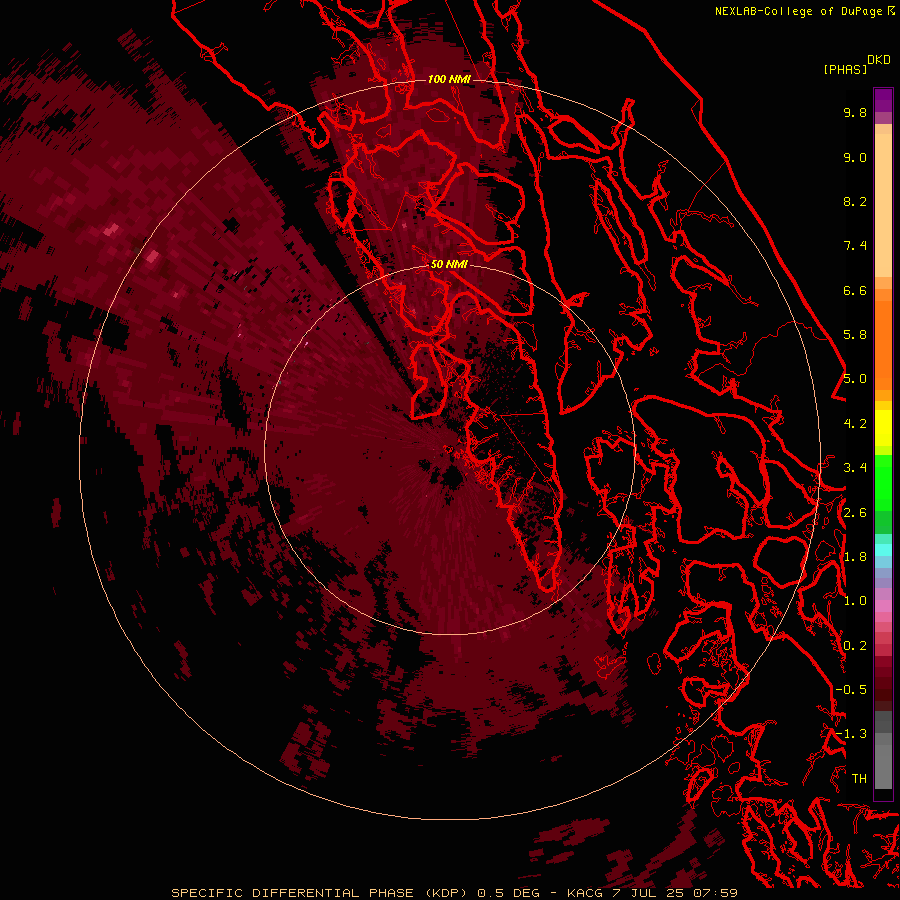Image resolution: width=900 pixels, height=900 pixels.
Task: Pick the pale peach segment of color bar
Action: [x=883, y=205]
